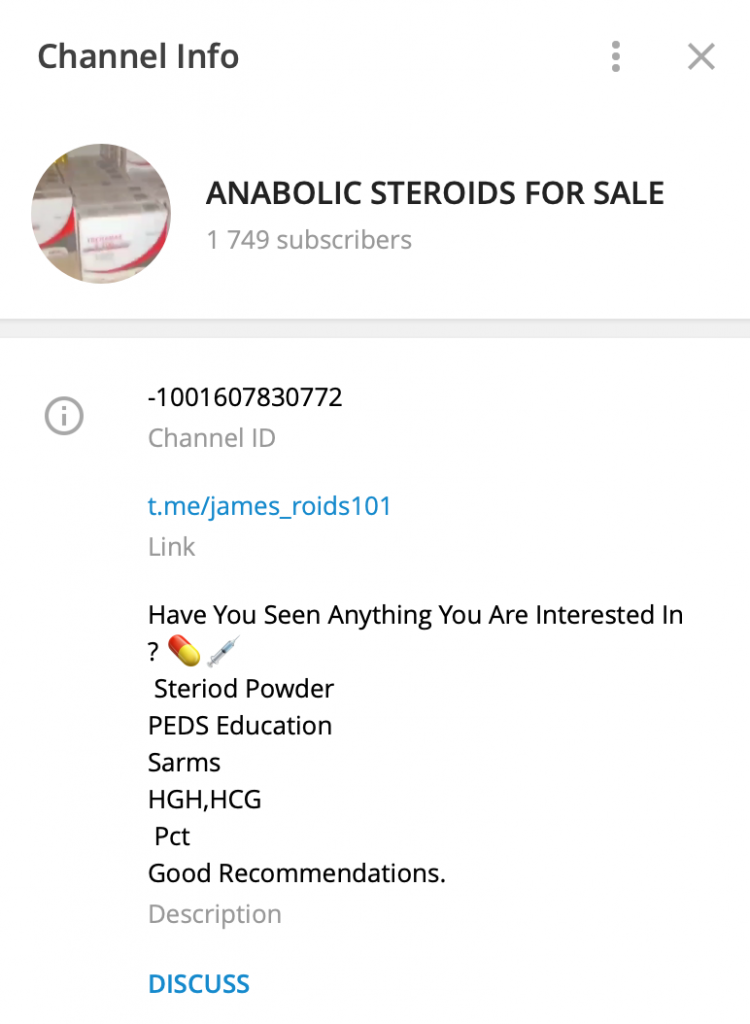The height and width of the screenshot is (1024, 750).
Task: Click the gray Description label
Action: (214, 914)
